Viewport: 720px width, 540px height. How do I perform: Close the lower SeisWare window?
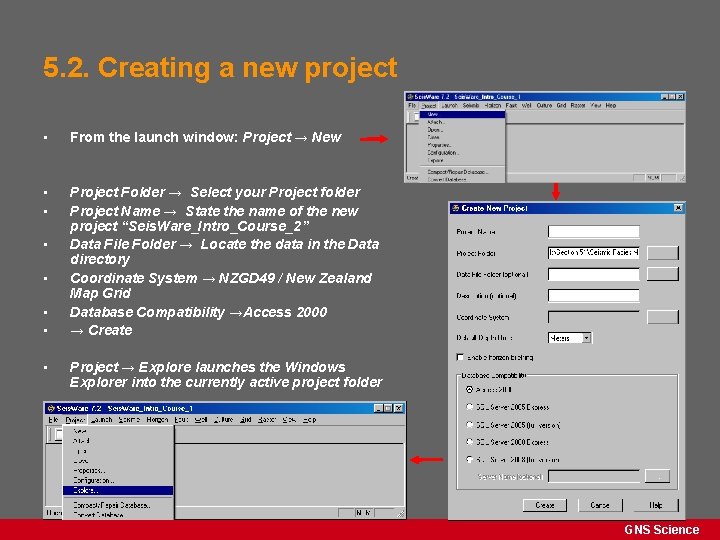(x=399, y=408)
